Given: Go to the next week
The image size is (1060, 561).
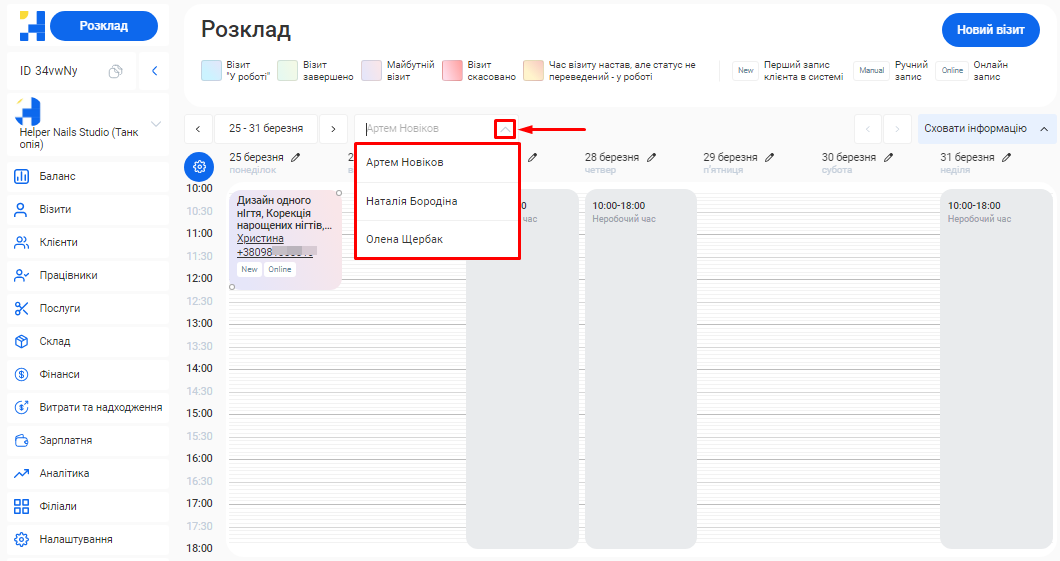Looking at the screenshot, I should pos(333,129).
